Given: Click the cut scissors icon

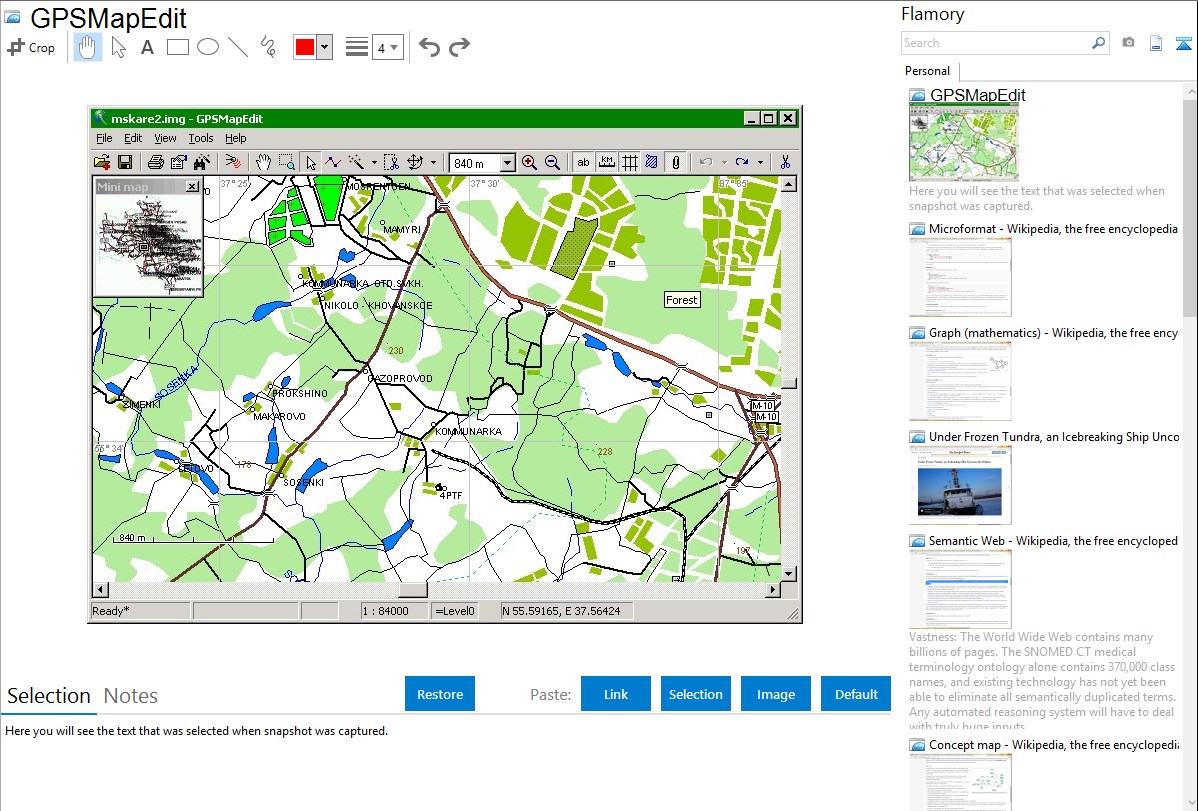Looking at the screenshot, I should tap(785, 162).
